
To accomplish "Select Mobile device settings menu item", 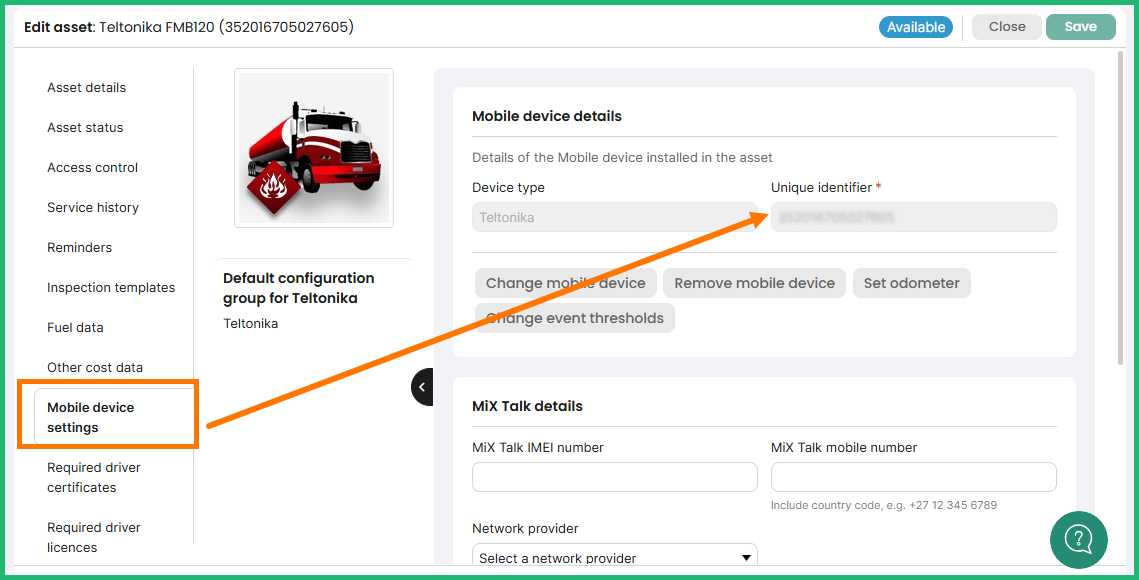I will click(x=91, y=418).
